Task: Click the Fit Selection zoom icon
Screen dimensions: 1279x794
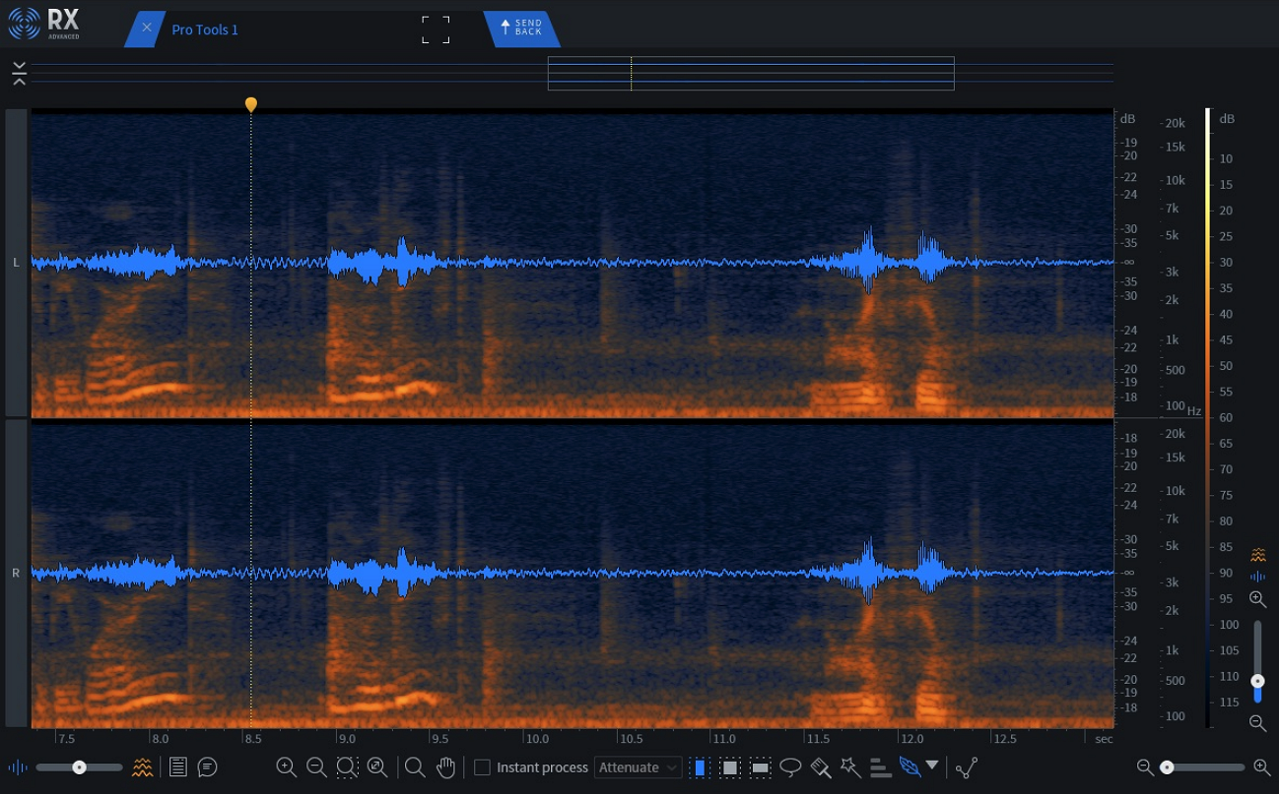Action: 347,767
